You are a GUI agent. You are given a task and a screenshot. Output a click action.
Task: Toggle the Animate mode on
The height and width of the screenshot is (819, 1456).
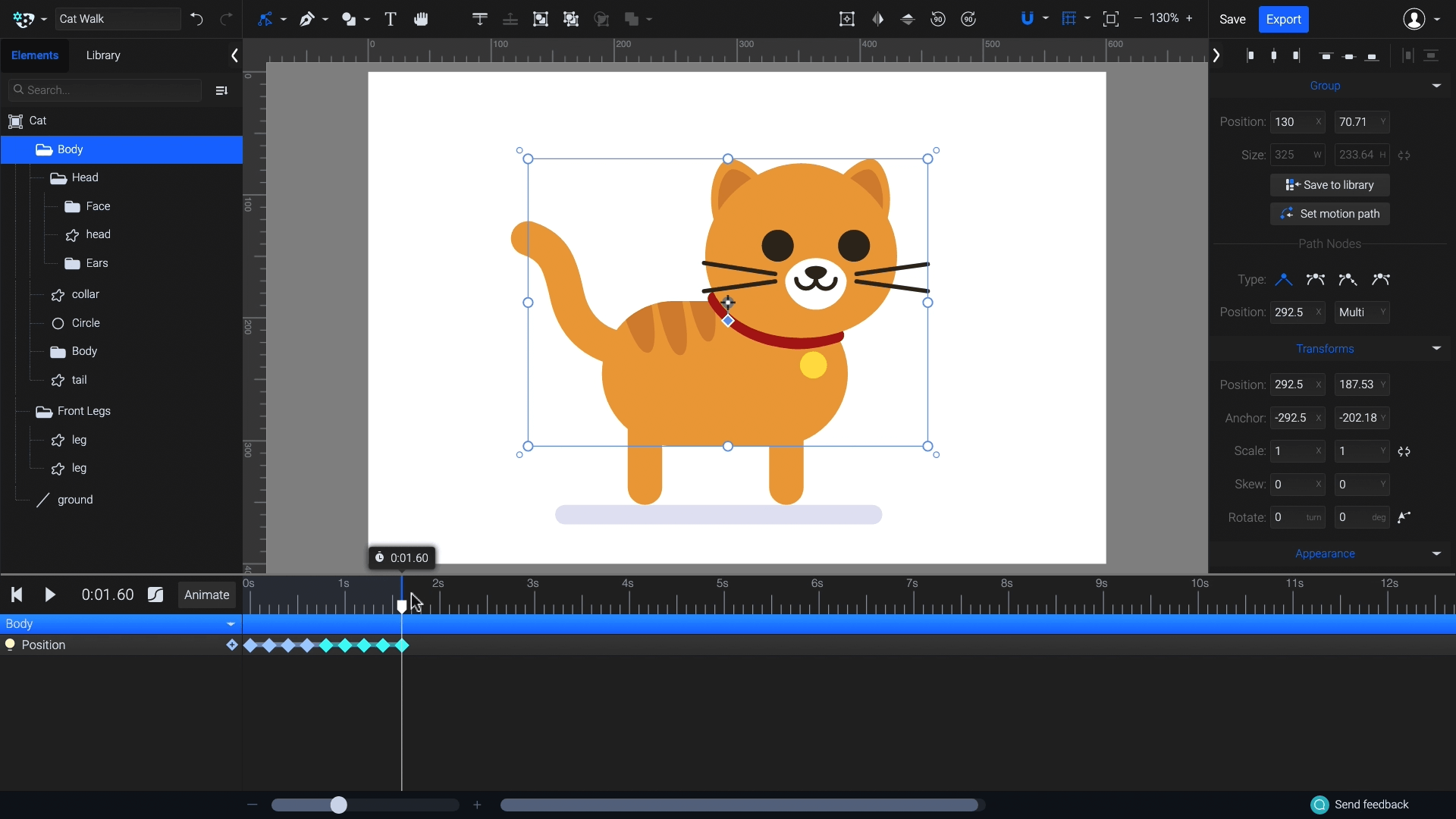[206, 595]
